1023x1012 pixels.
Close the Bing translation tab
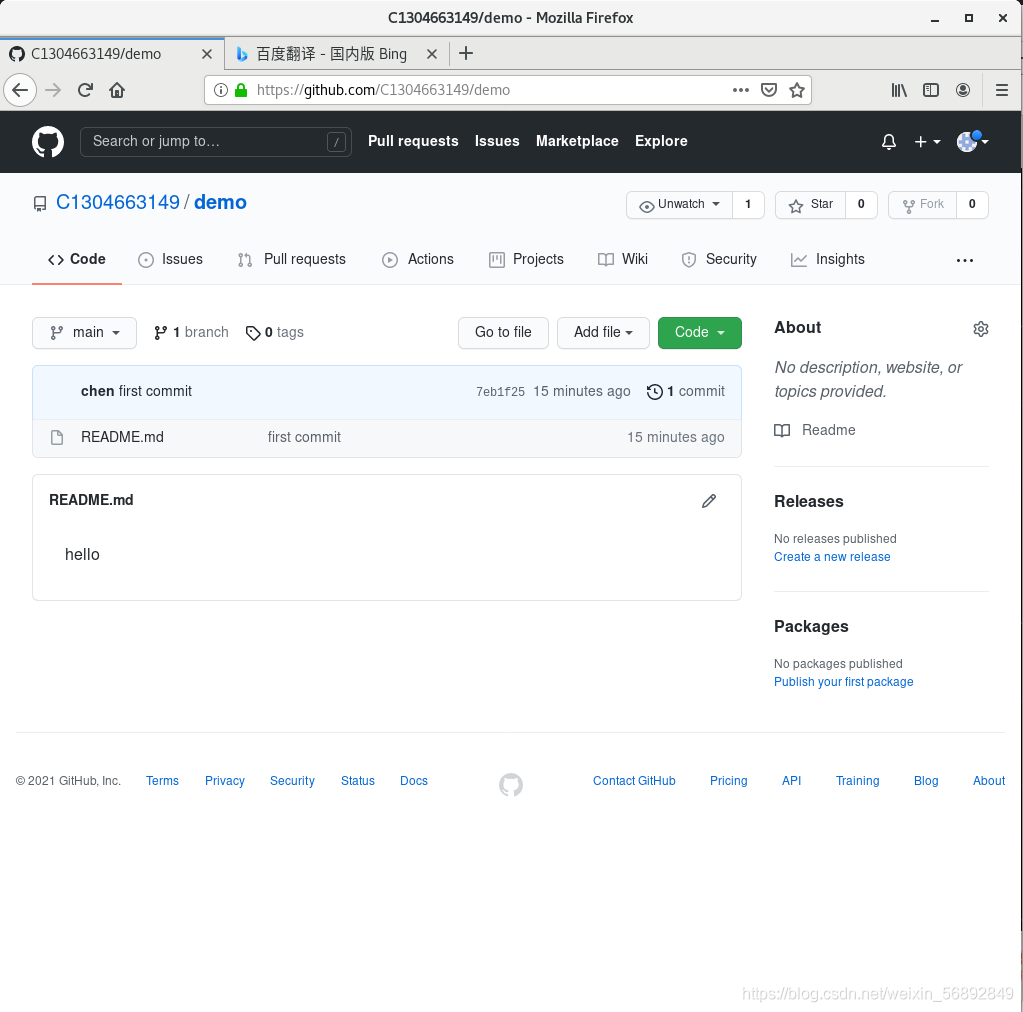[432, 54]
